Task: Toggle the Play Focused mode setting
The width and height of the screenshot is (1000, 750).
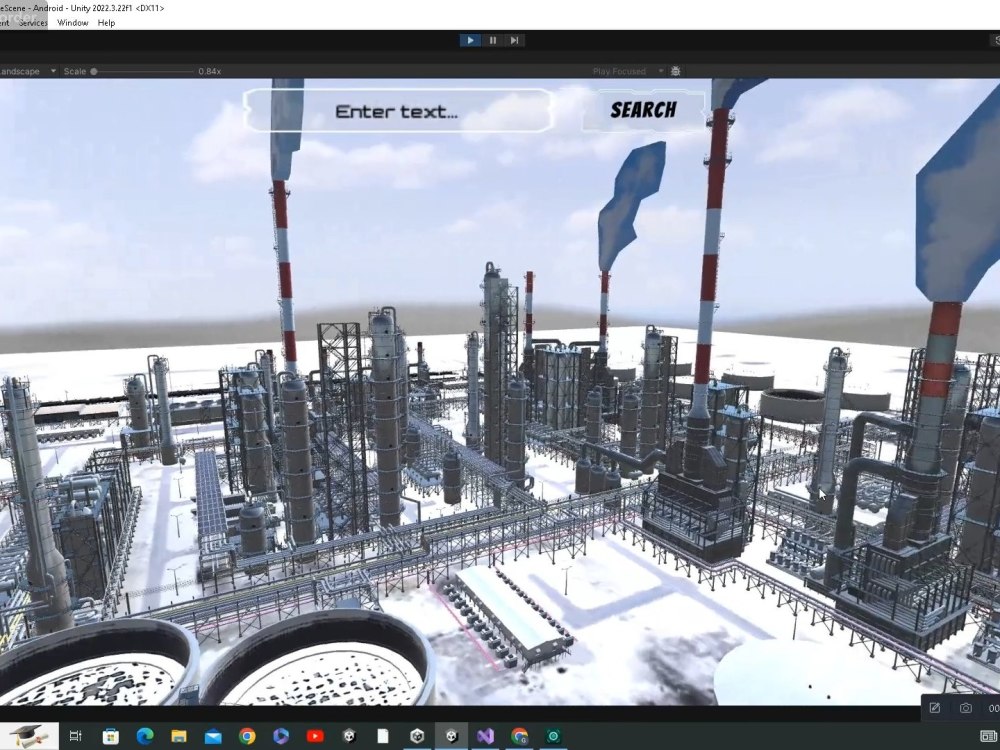Action: pos(620,71)
